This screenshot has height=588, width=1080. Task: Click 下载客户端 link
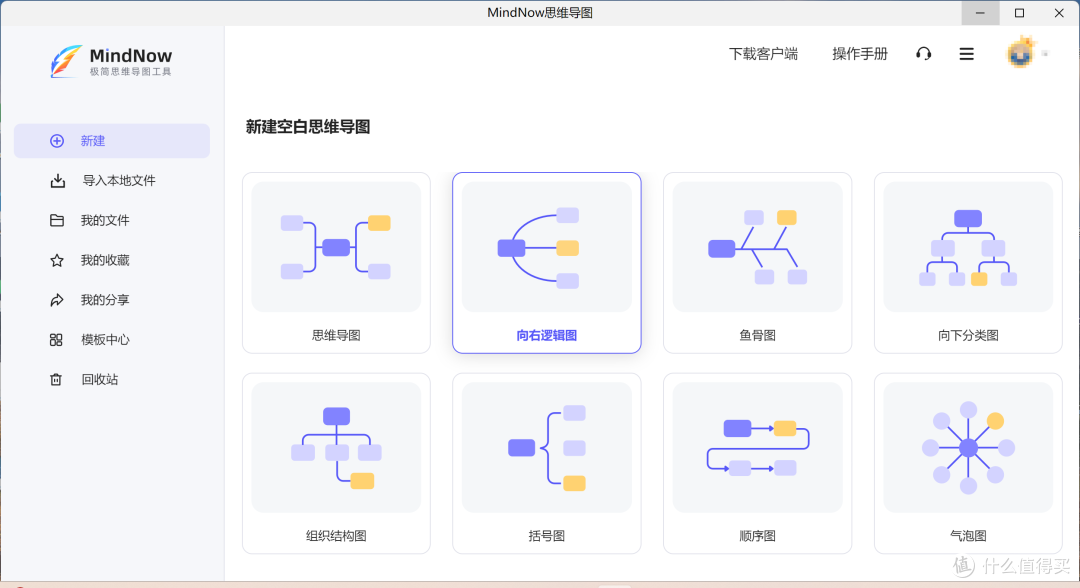pyautogui.click(x=763, y=54)
